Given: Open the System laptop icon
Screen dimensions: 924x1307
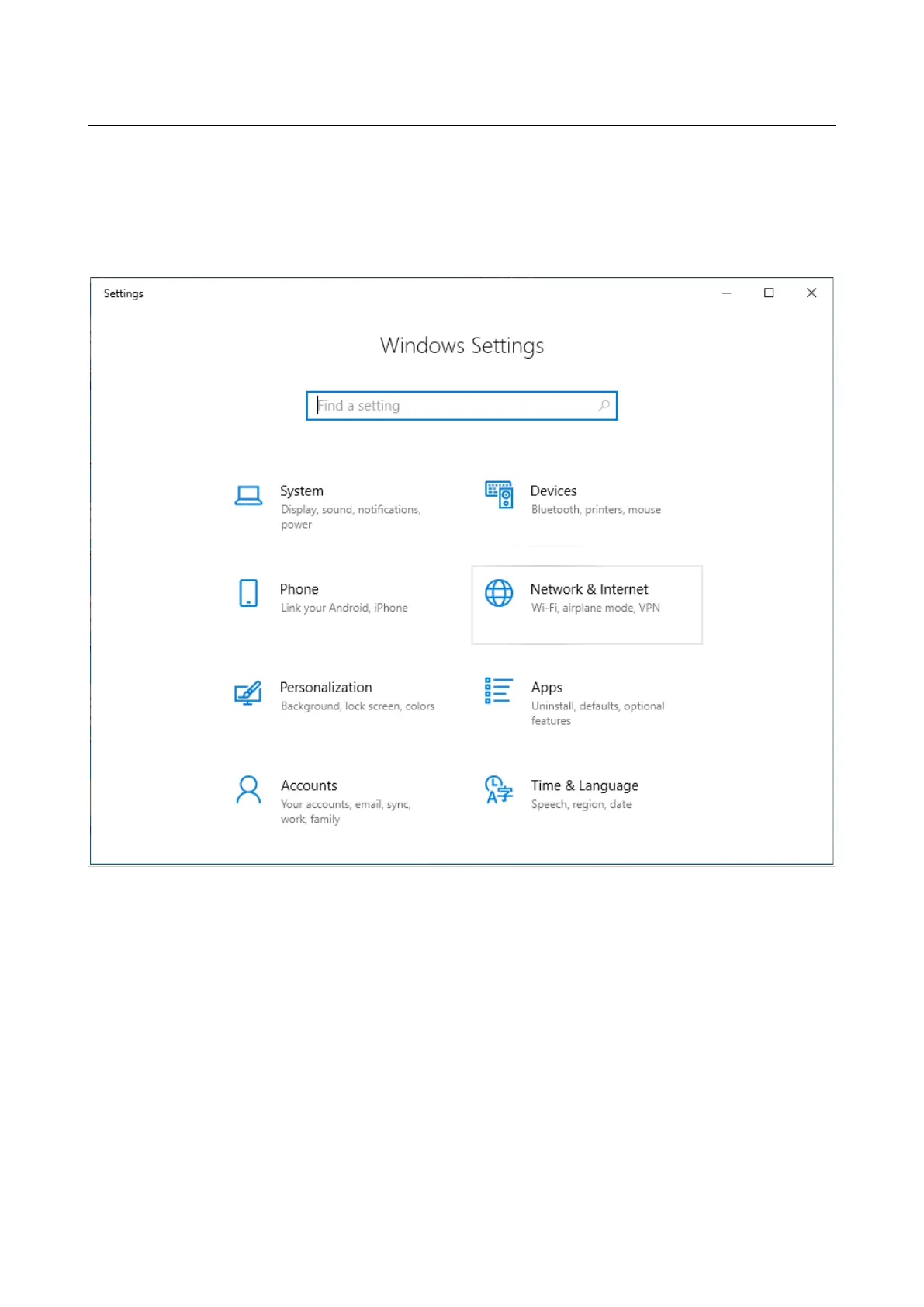Looking at the screenshot, I should coord(248,496).
